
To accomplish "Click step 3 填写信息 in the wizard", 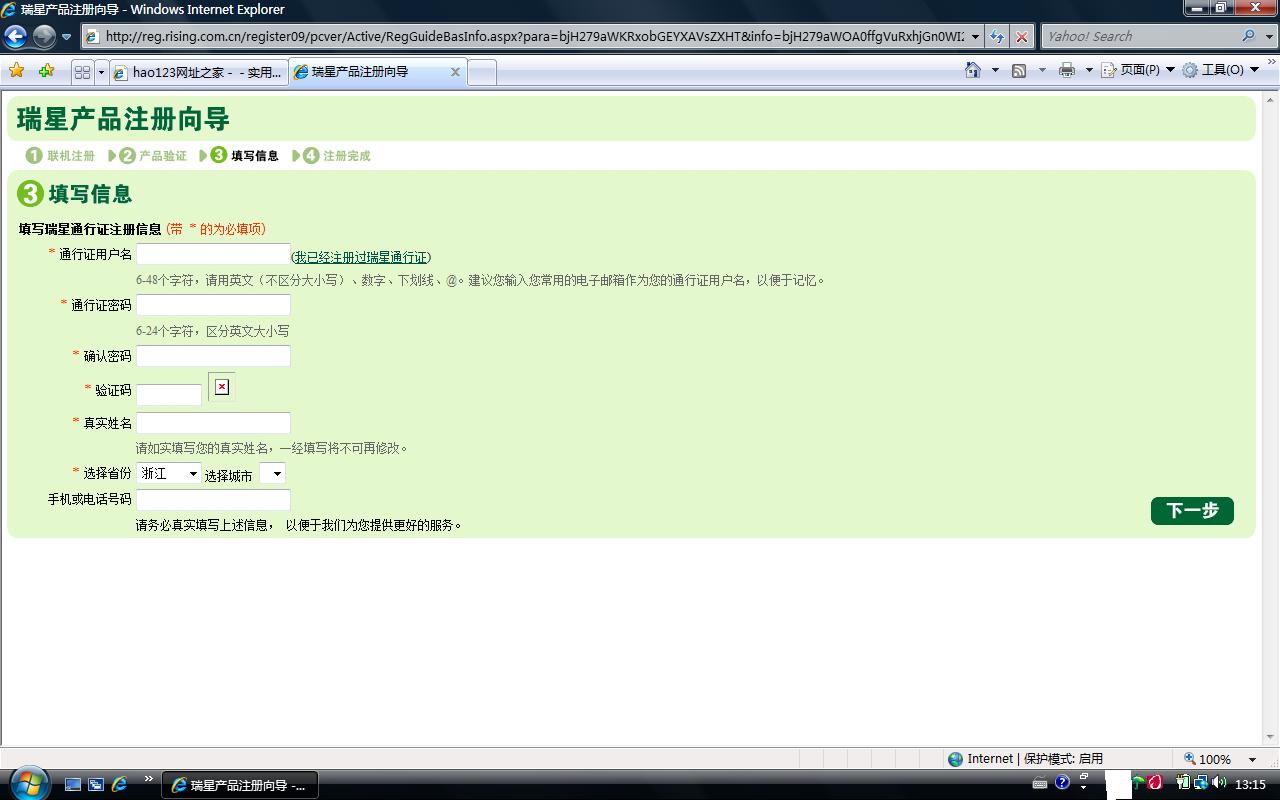I will (244, 155).
